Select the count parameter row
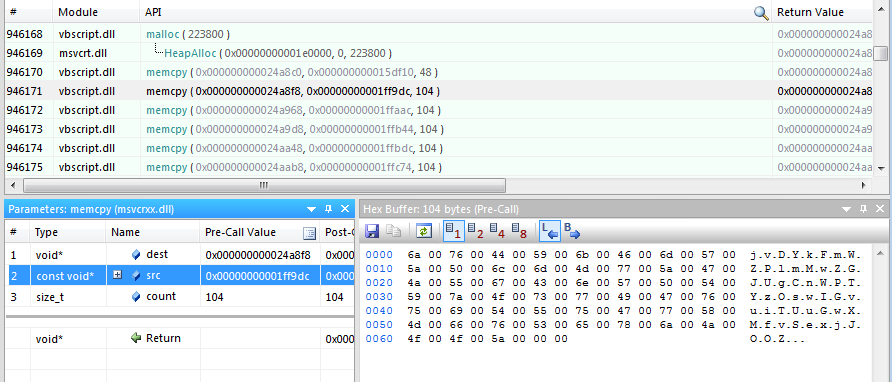The width and height of the screenshot is (892, 382). (x=179, y=297)
